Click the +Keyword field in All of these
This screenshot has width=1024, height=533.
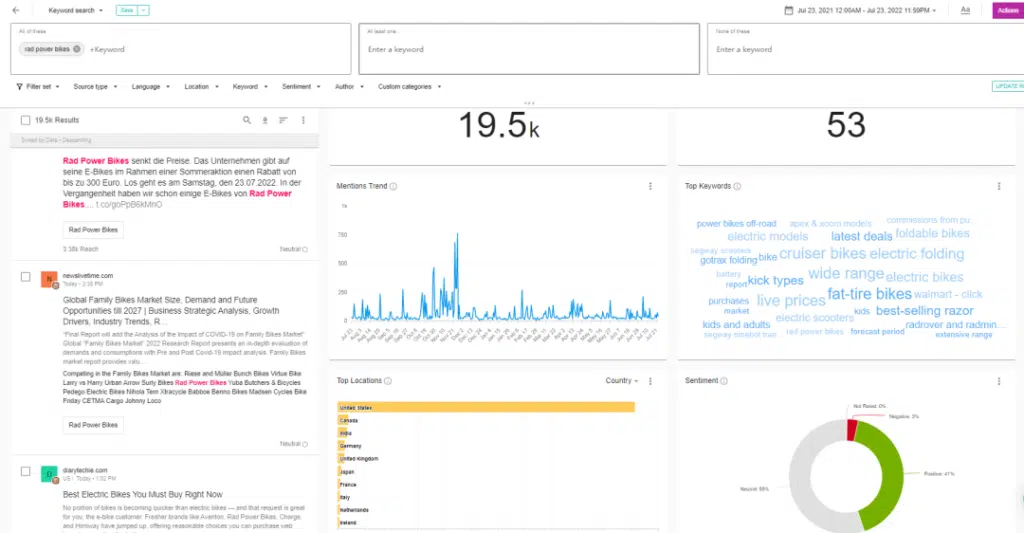(107, 50)
